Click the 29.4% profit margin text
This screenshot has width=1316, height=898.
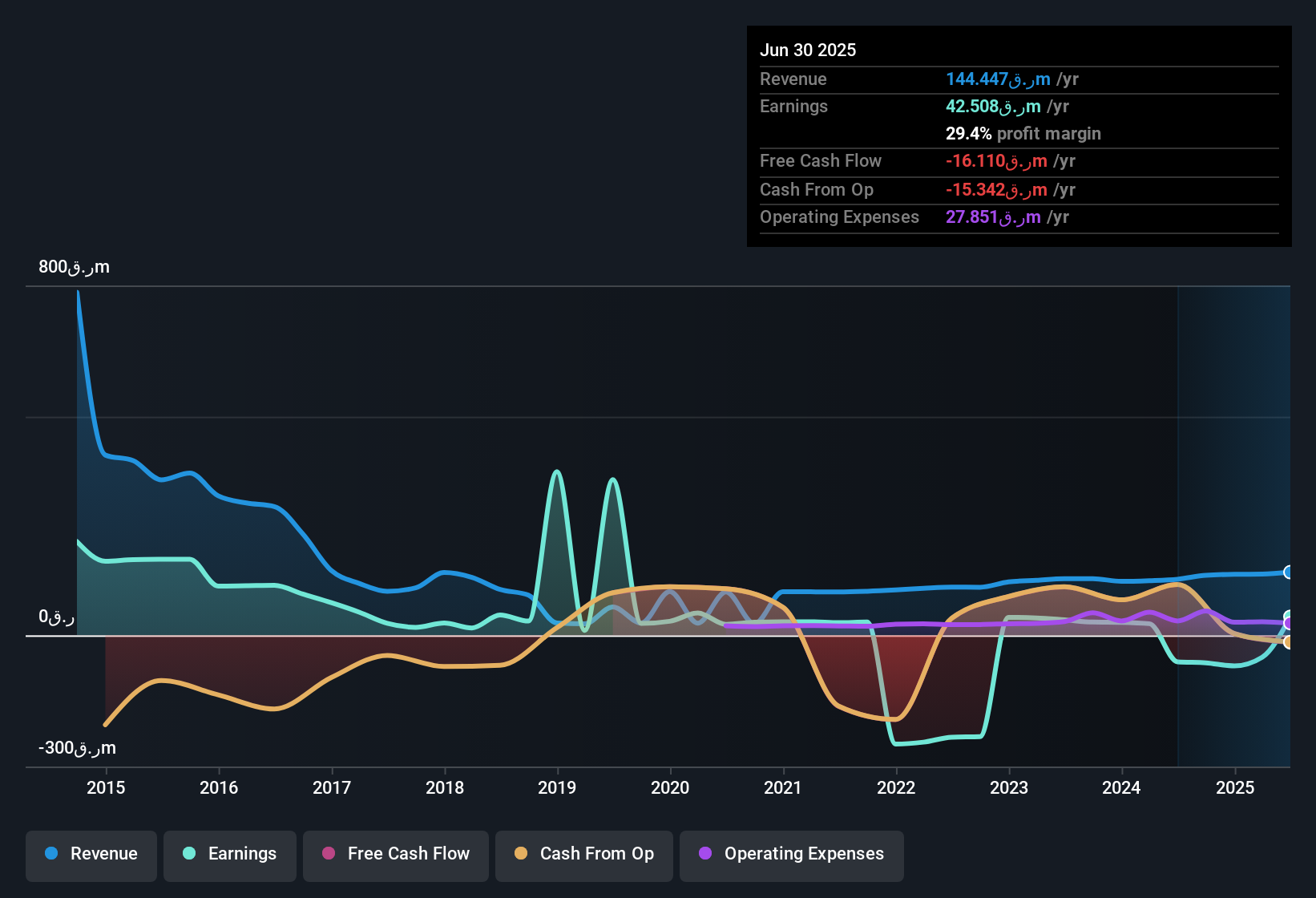click(x=1023, y=134)
